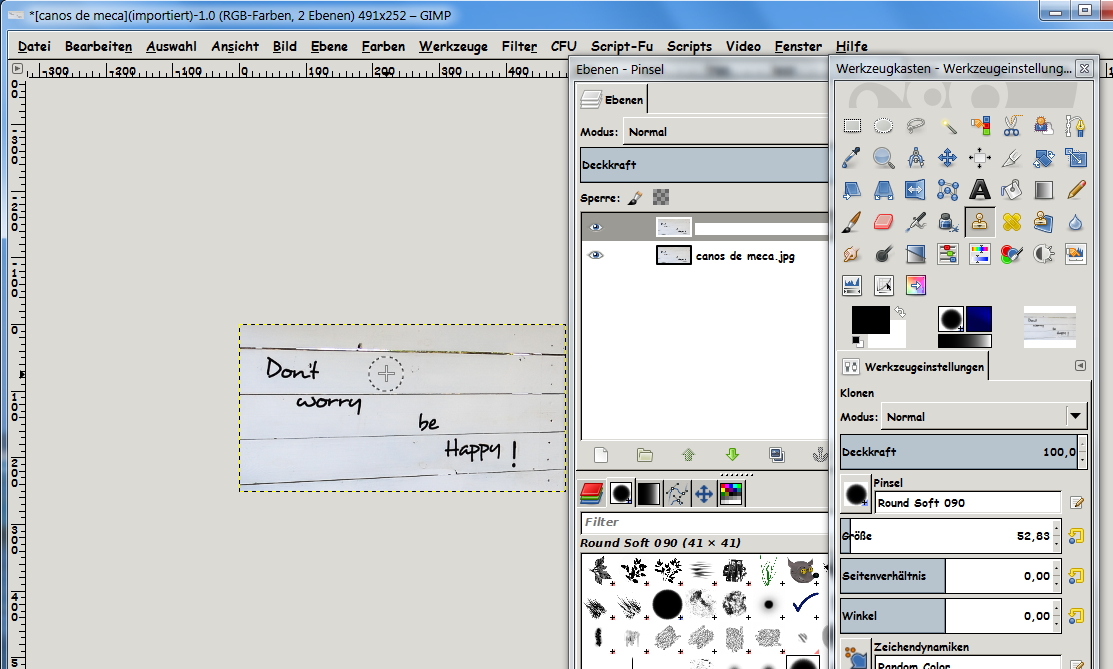Pick the Zoom magnifier tool

pyautogui.click(x=883, y=157)
